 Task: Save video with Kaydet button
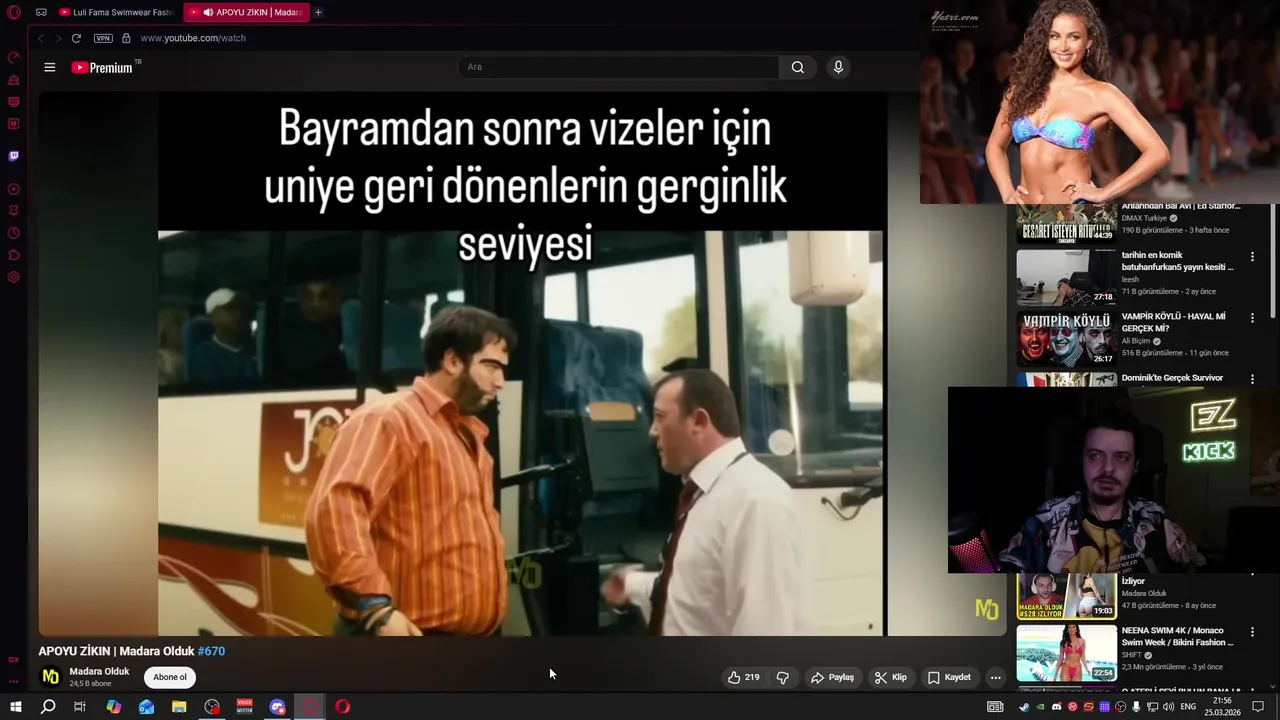tap(949, 677)
